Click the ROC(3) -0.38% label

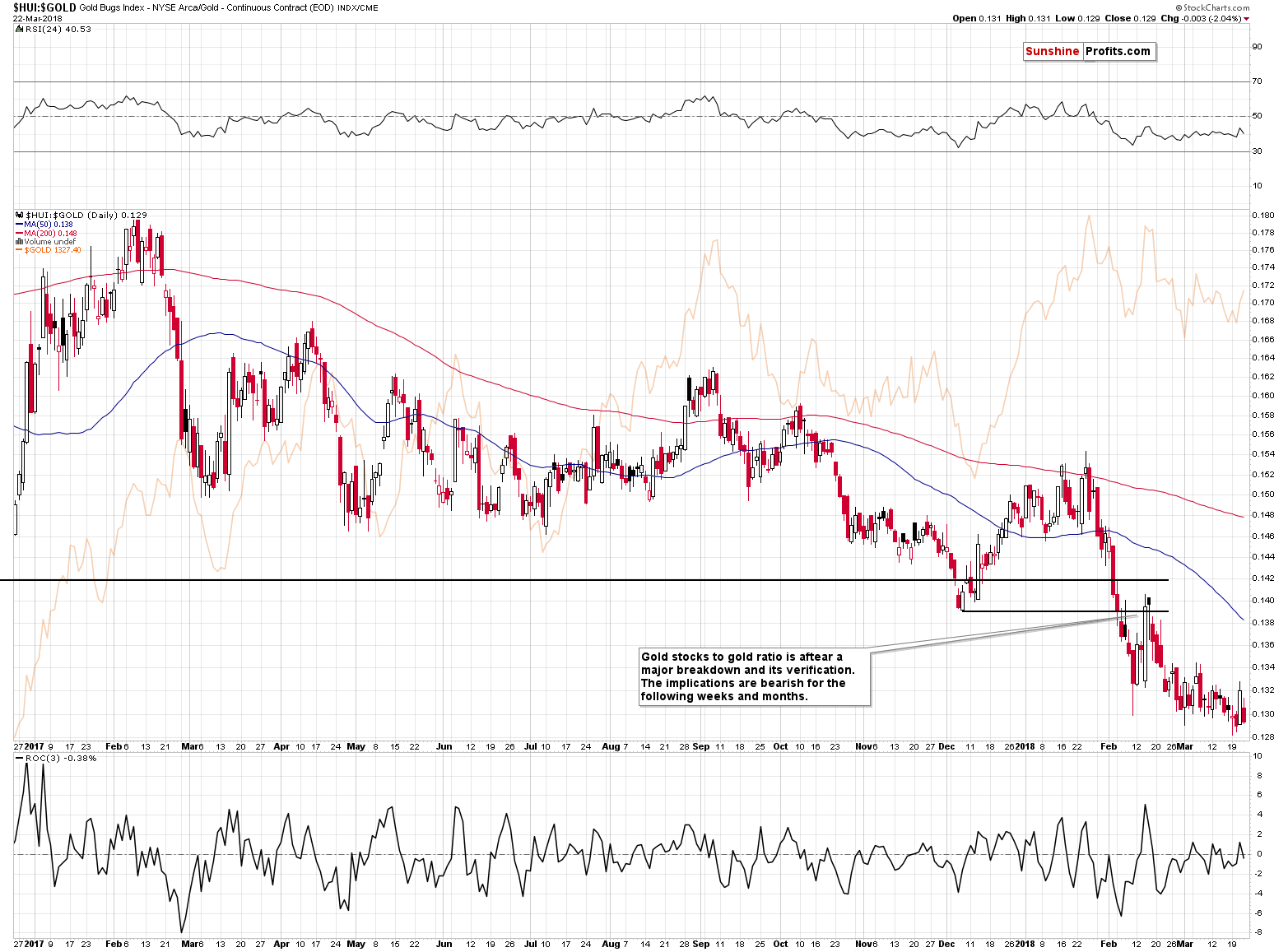(61, 758)
